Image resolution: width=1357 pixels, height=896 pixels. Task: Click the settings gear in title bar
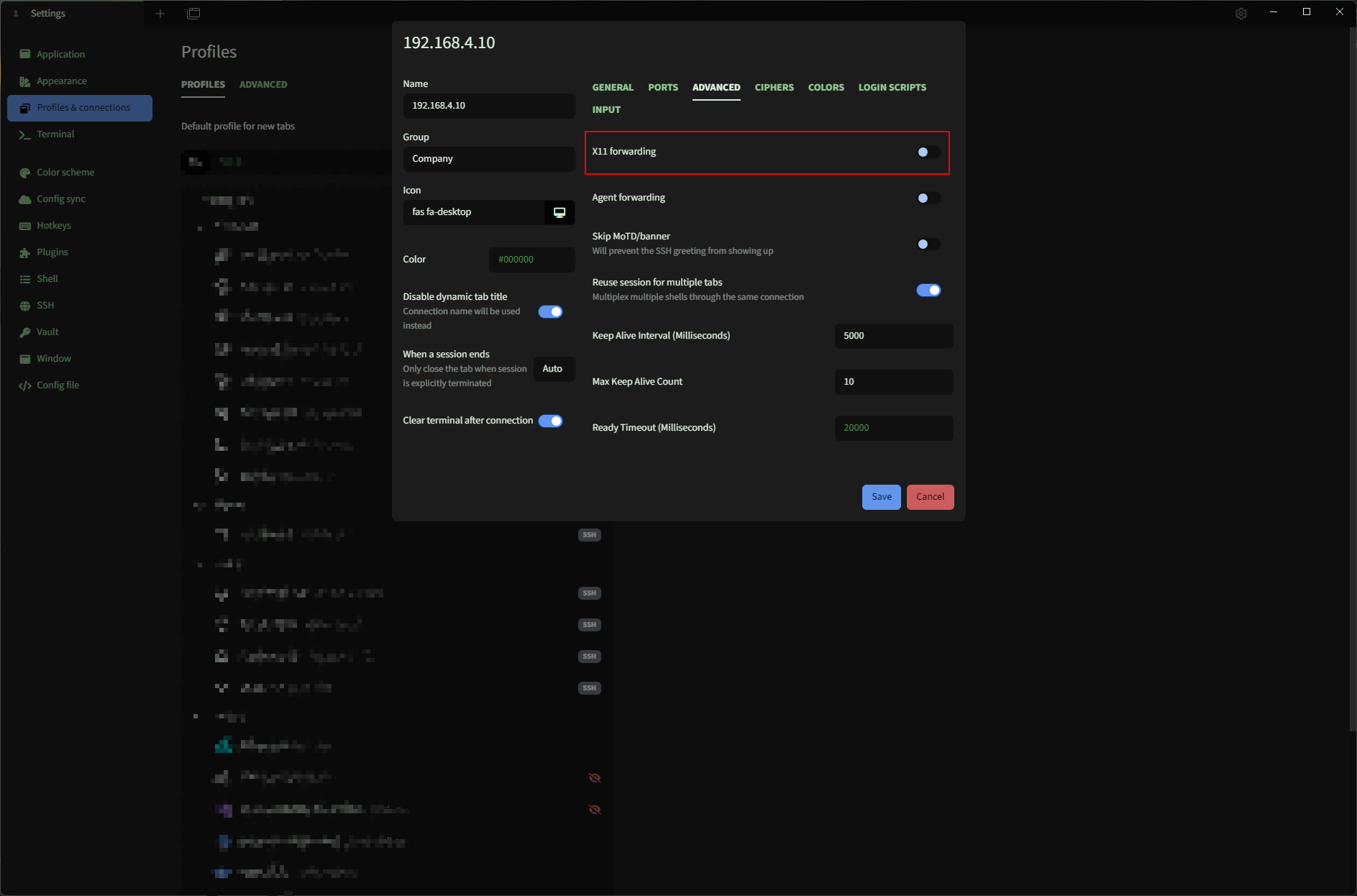(x=1241, y=14)
